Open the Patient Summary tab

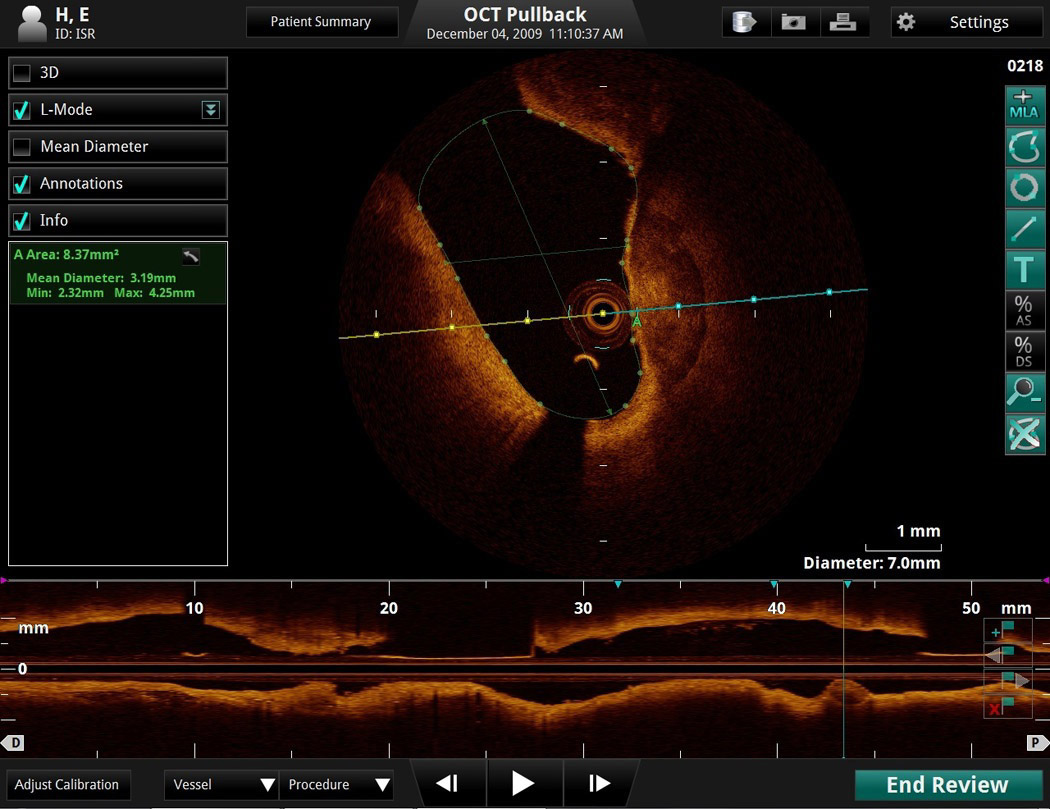tap(321, 22)
